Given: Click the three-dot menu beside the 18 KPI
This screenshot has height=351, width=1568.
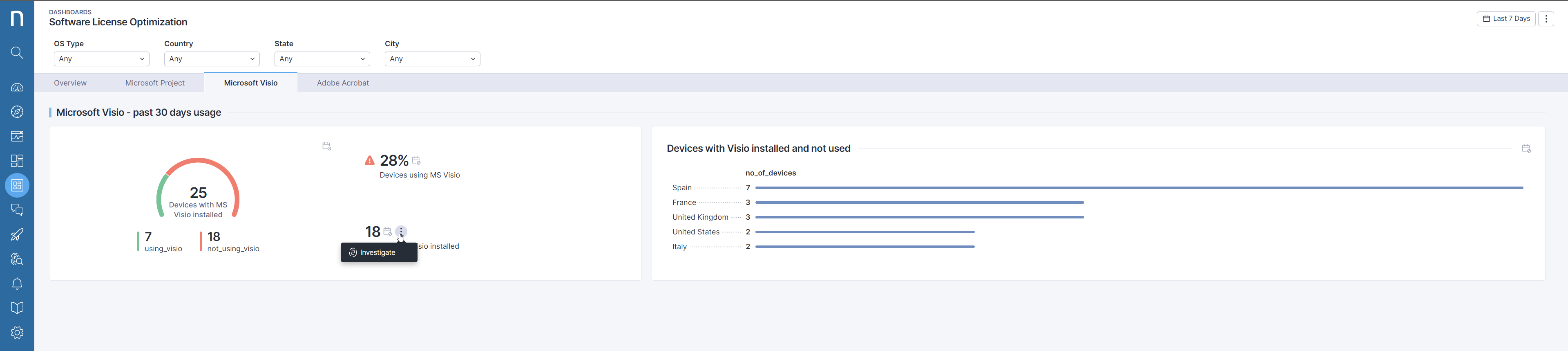Looking at the screenshot, I should point(401,232).
